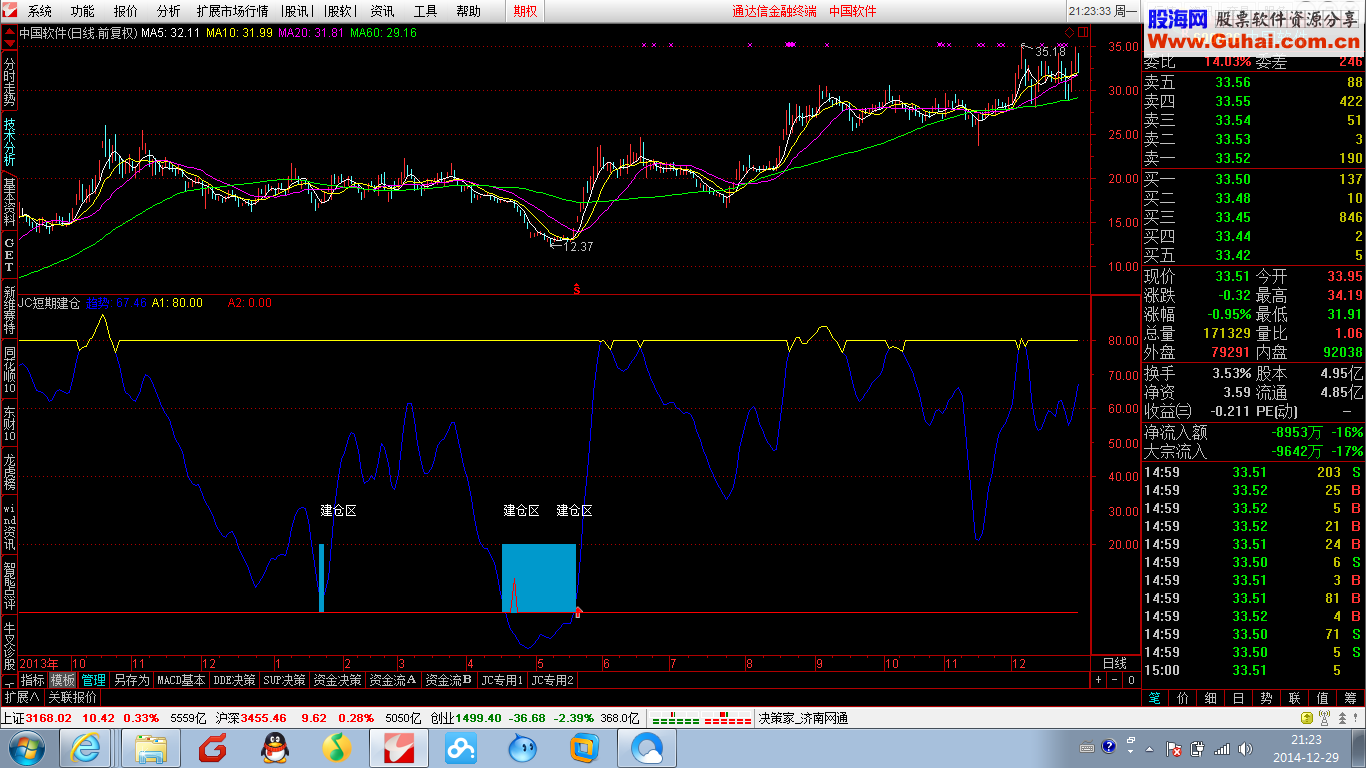The height and width of the screenshot is (768, 1366).
Task: Switch to 笔 tick detail tab
Action: [1155, 698]
